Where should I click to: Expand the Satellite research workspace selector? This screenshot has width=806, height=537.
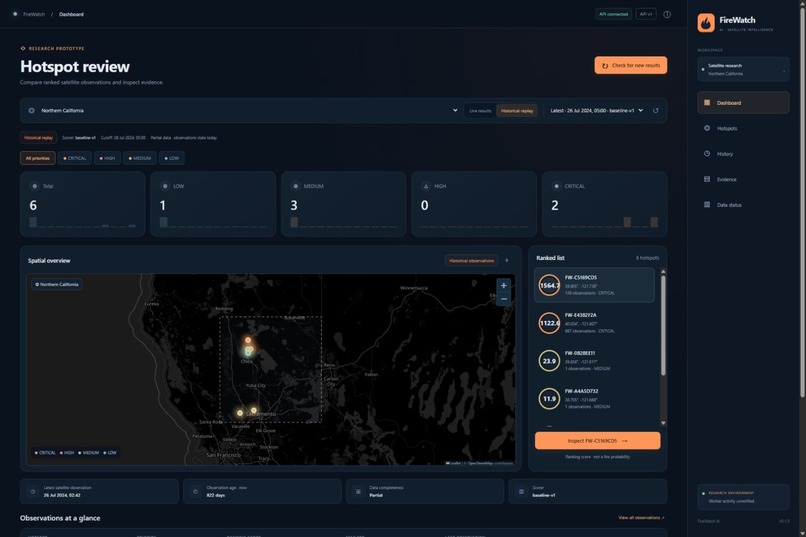pos(743,69)
